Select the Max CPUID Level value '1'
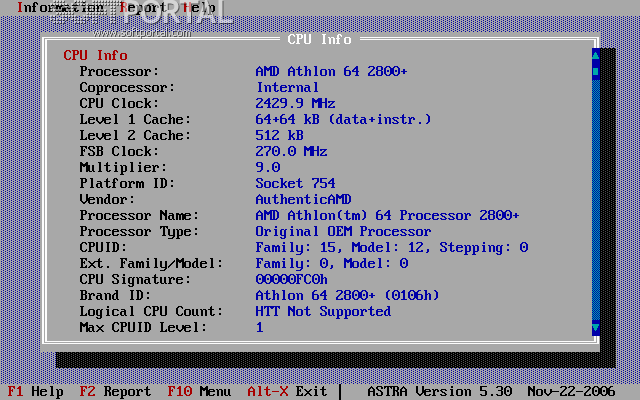640x400 pixels. click(260, 327)
